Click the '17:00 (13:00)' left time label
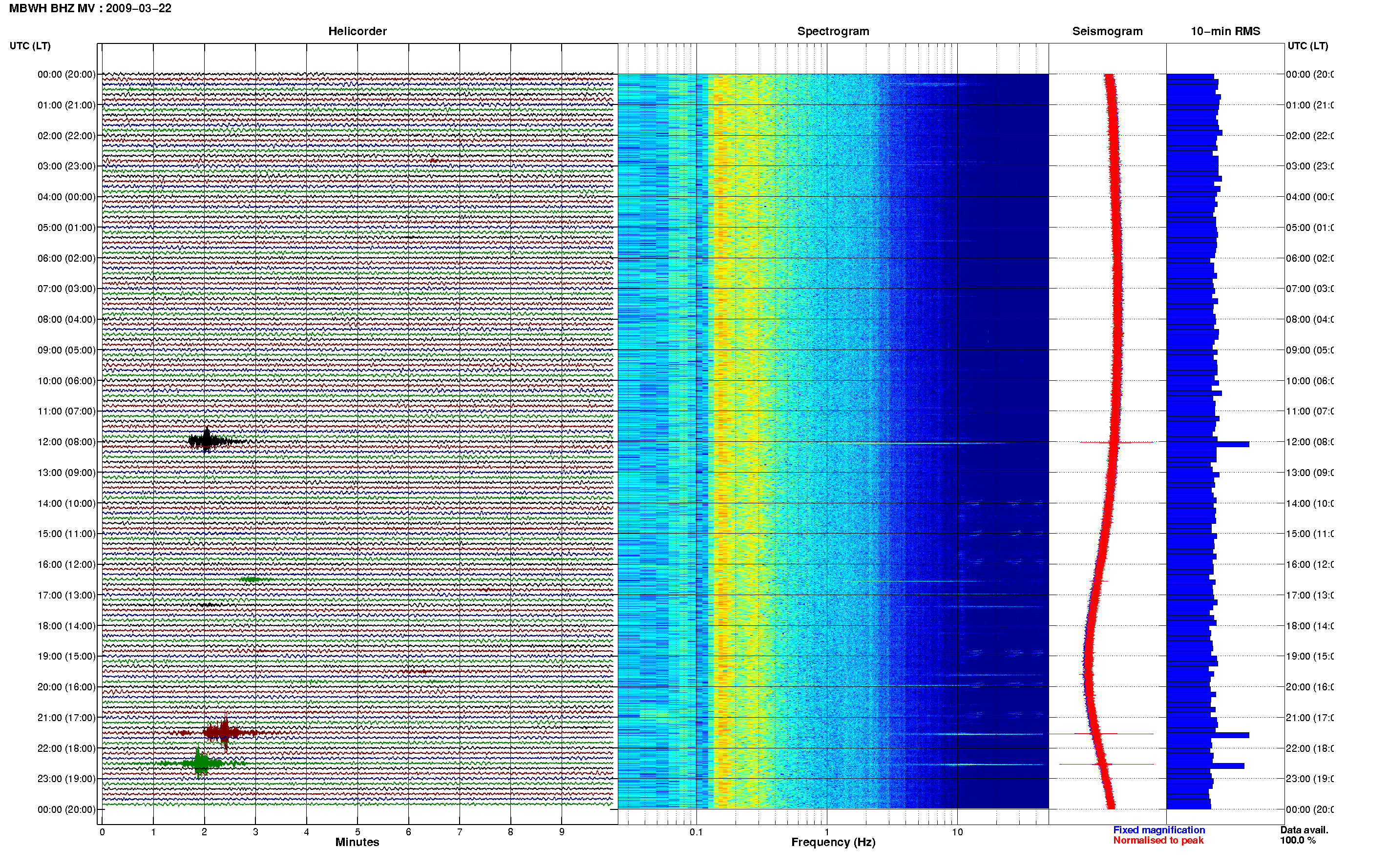The height and width of the screenshot is (868, 1389). [66, 595]
